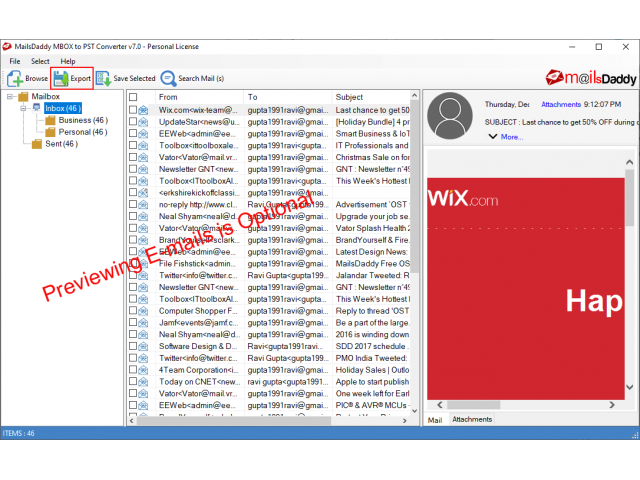The width and height of the screenshot is (640, 480).
Task: Click the Mailbox root folder icon
Action: point(23,97)
